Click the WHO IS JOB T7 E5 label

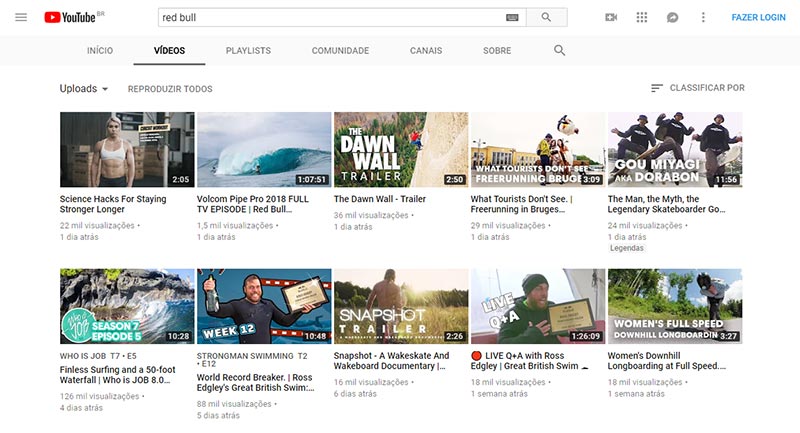tap(98, 356)
